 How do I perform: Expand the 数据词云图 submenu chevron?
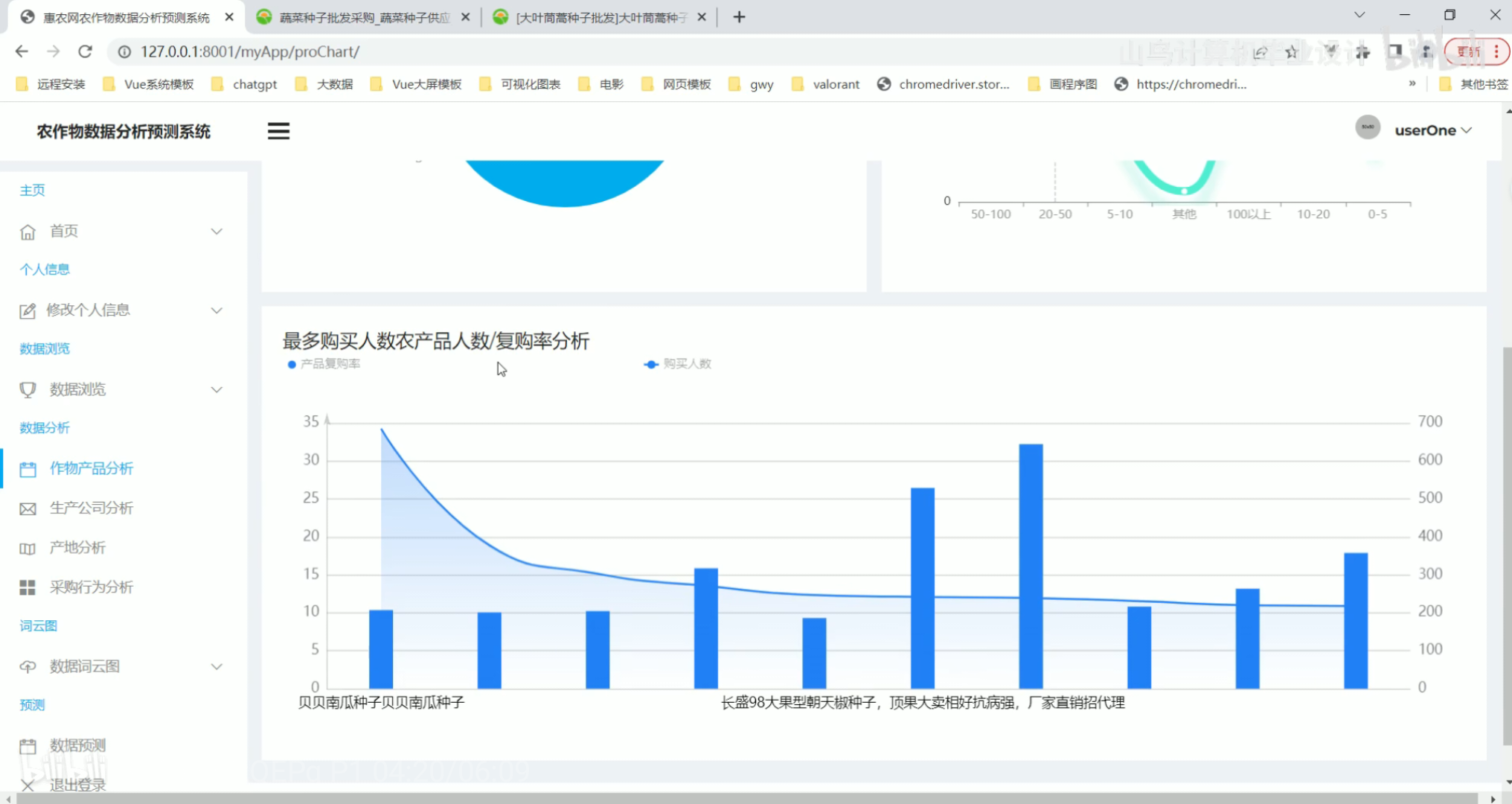pyautogui.click(x=217, y=666)
